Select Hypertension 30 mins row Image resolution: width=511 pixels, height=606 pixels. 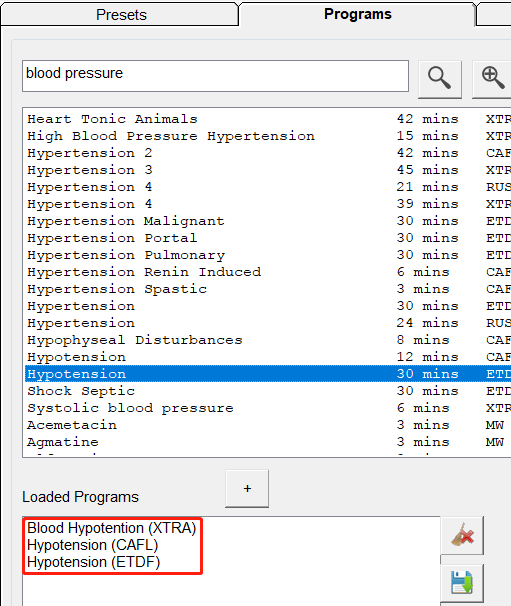(268, 306)
